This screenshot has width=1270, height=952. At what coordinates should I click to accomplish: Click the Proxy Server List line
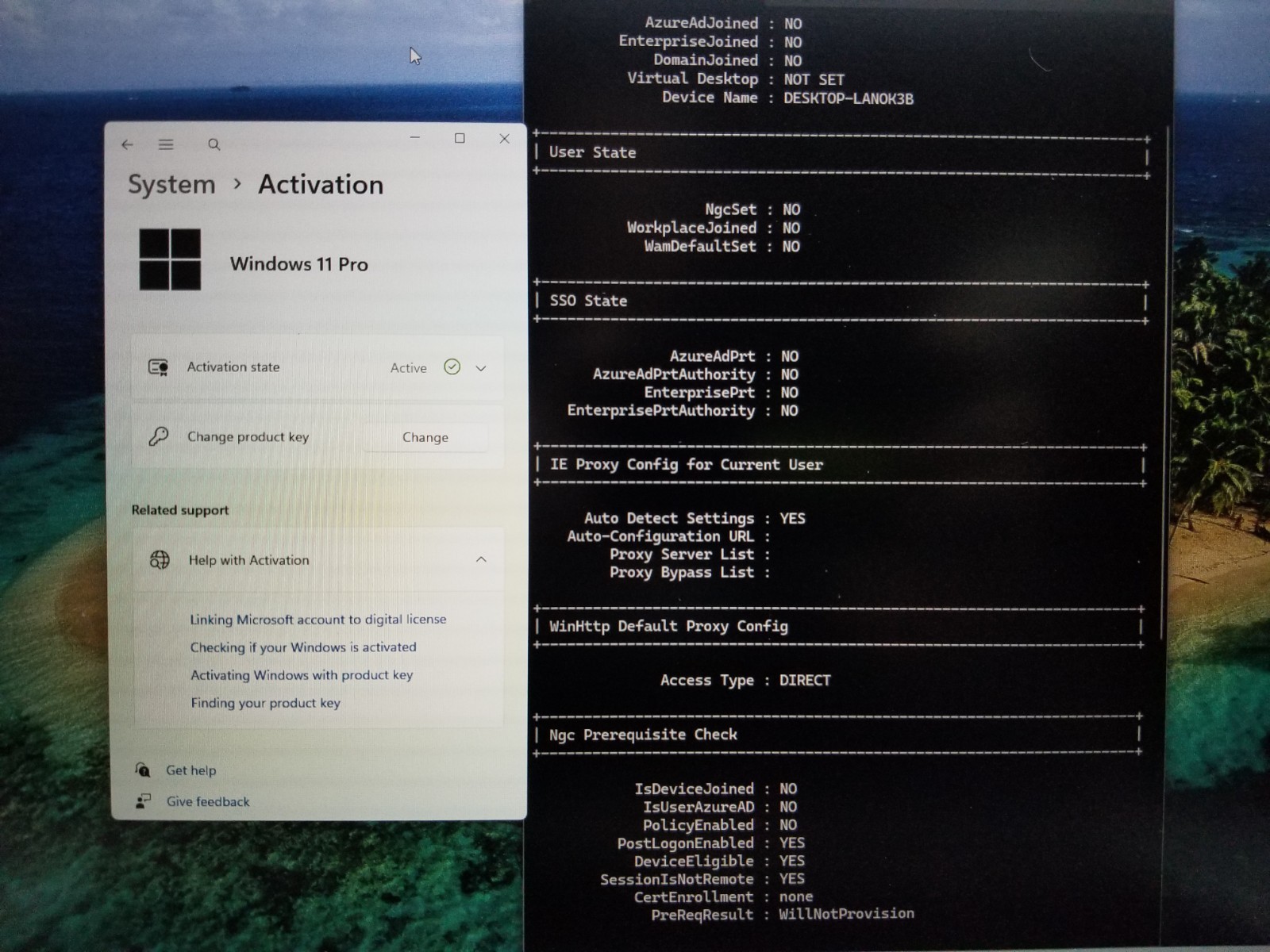click(690, 555)
